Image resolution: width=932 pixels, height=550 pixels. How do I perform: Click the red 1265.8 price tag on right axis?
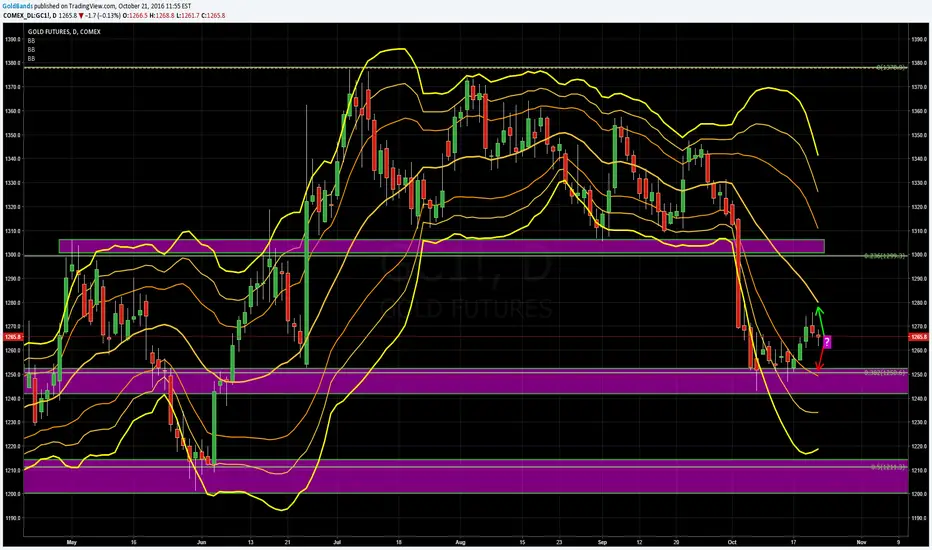coord(918,337)
